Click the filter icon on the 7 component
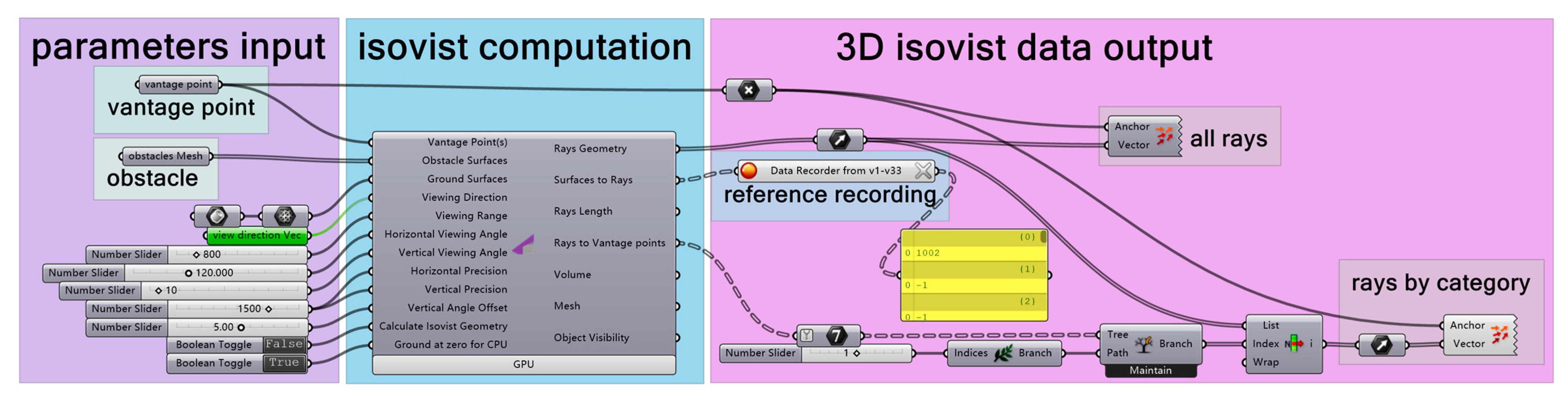The image size is (1568, 397). [x=807, y=335]
